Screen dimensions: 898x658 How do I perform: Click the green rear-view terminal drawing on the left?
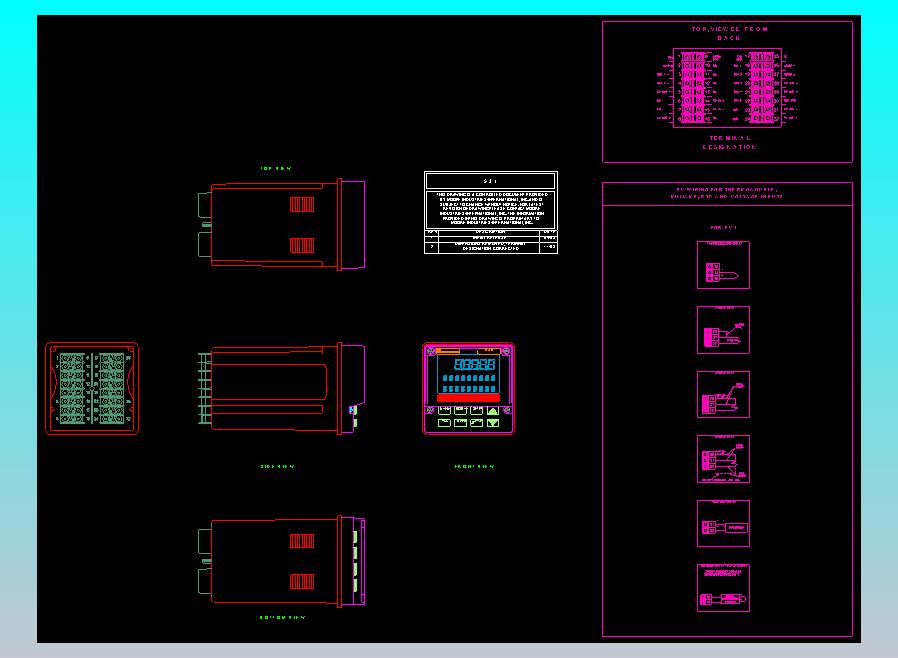(92, 389)
